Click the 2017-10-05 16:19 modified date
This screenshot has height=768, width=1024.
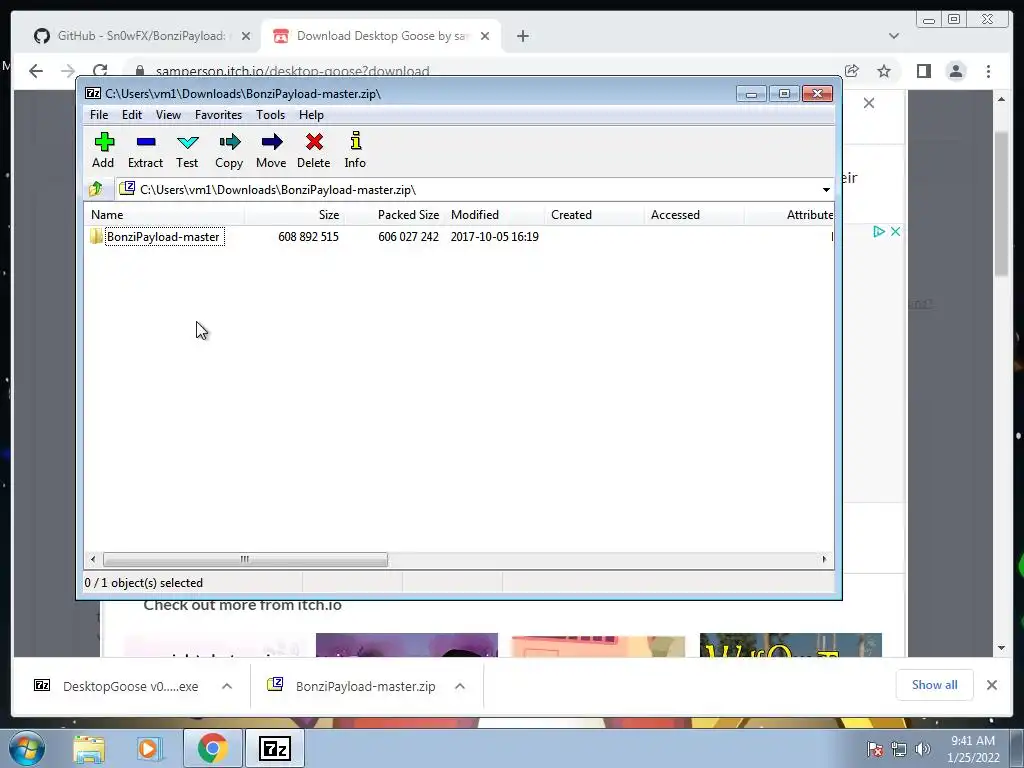pyautogui.click(x=494, y=237)
